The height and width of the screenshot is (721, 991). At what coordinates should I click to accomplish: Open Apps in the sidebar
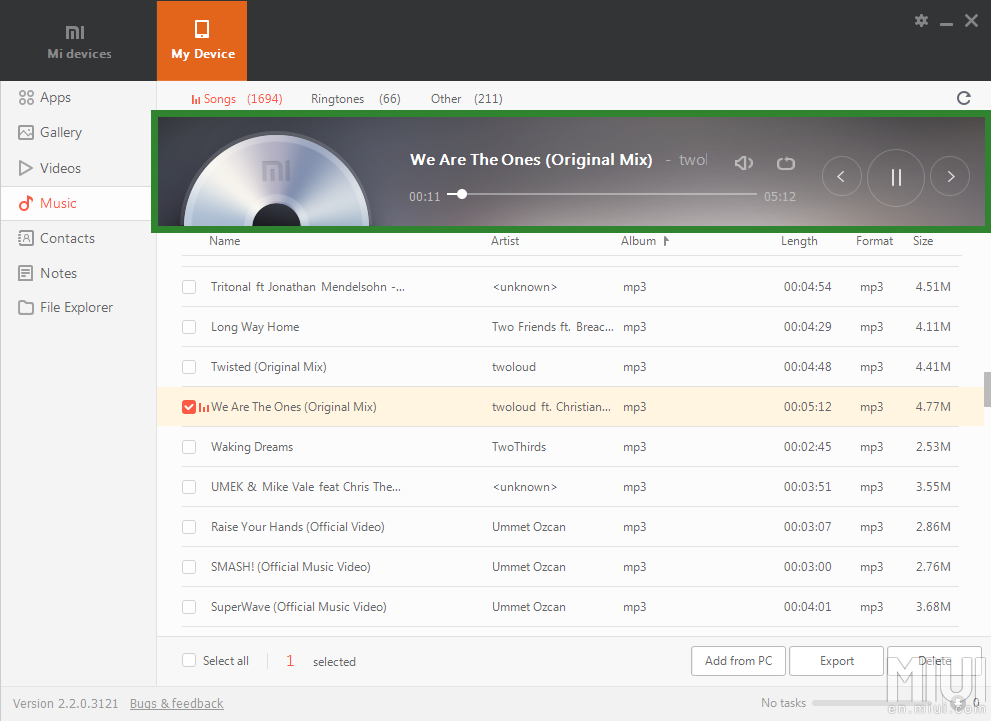point(44,97)
